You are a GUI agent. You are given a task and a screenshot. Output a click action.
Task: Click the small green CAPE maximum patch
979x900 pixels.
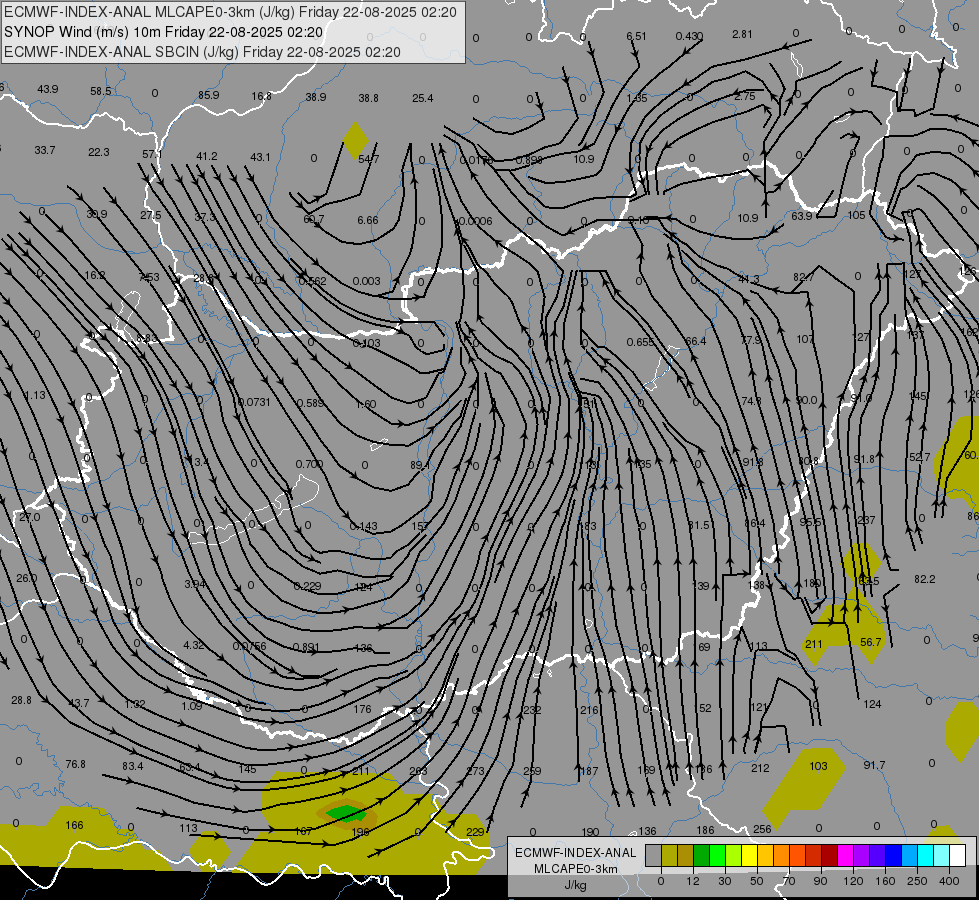[x=345, y=813]
